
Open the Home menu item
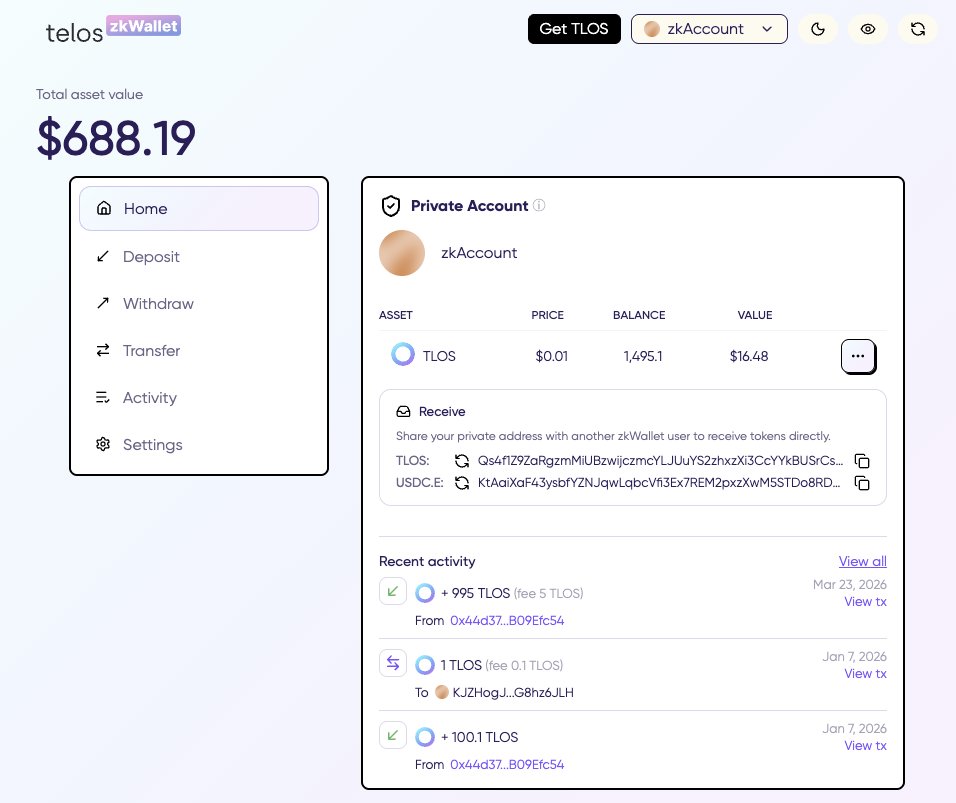coord(199,209)
